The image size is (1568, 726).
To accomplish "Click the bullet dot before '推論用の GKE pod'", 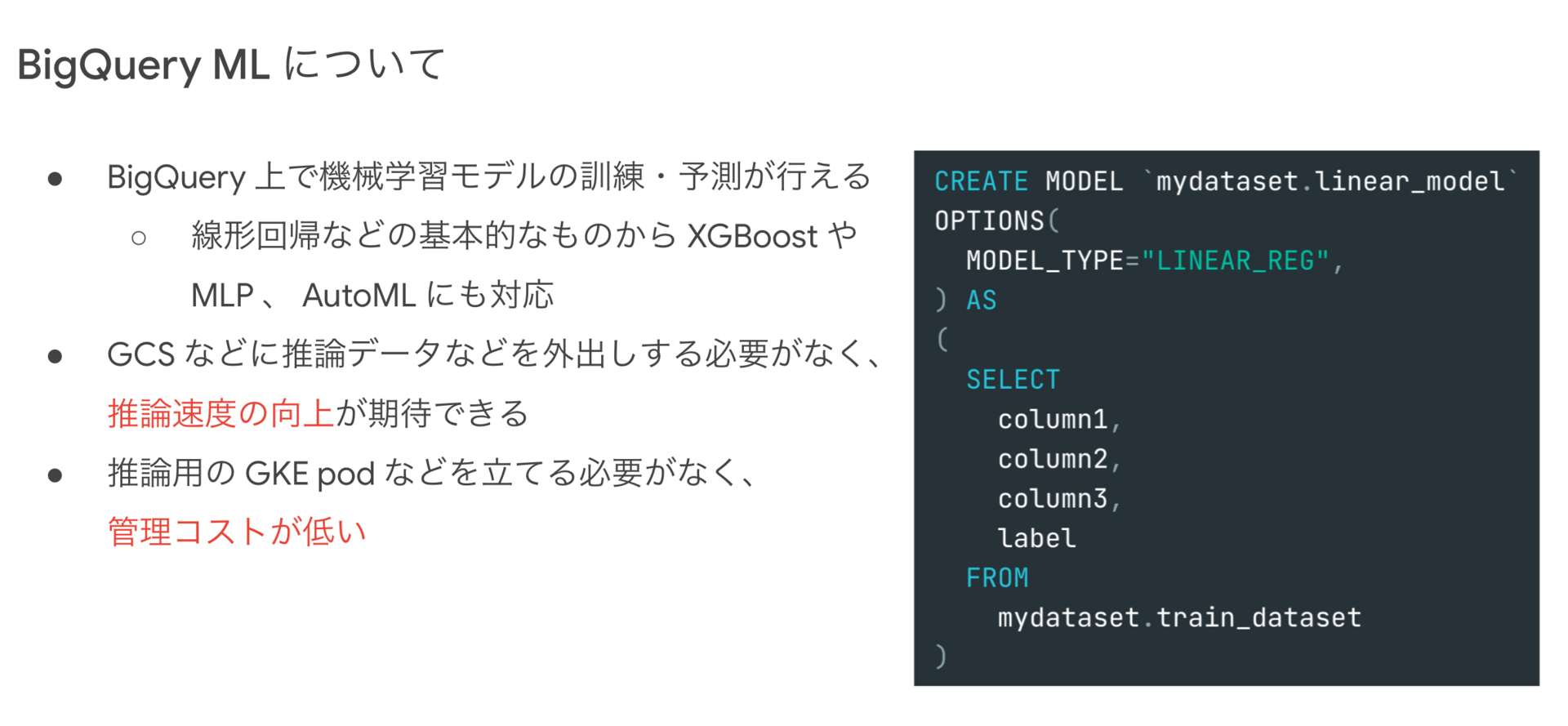I will click(56, 474).
